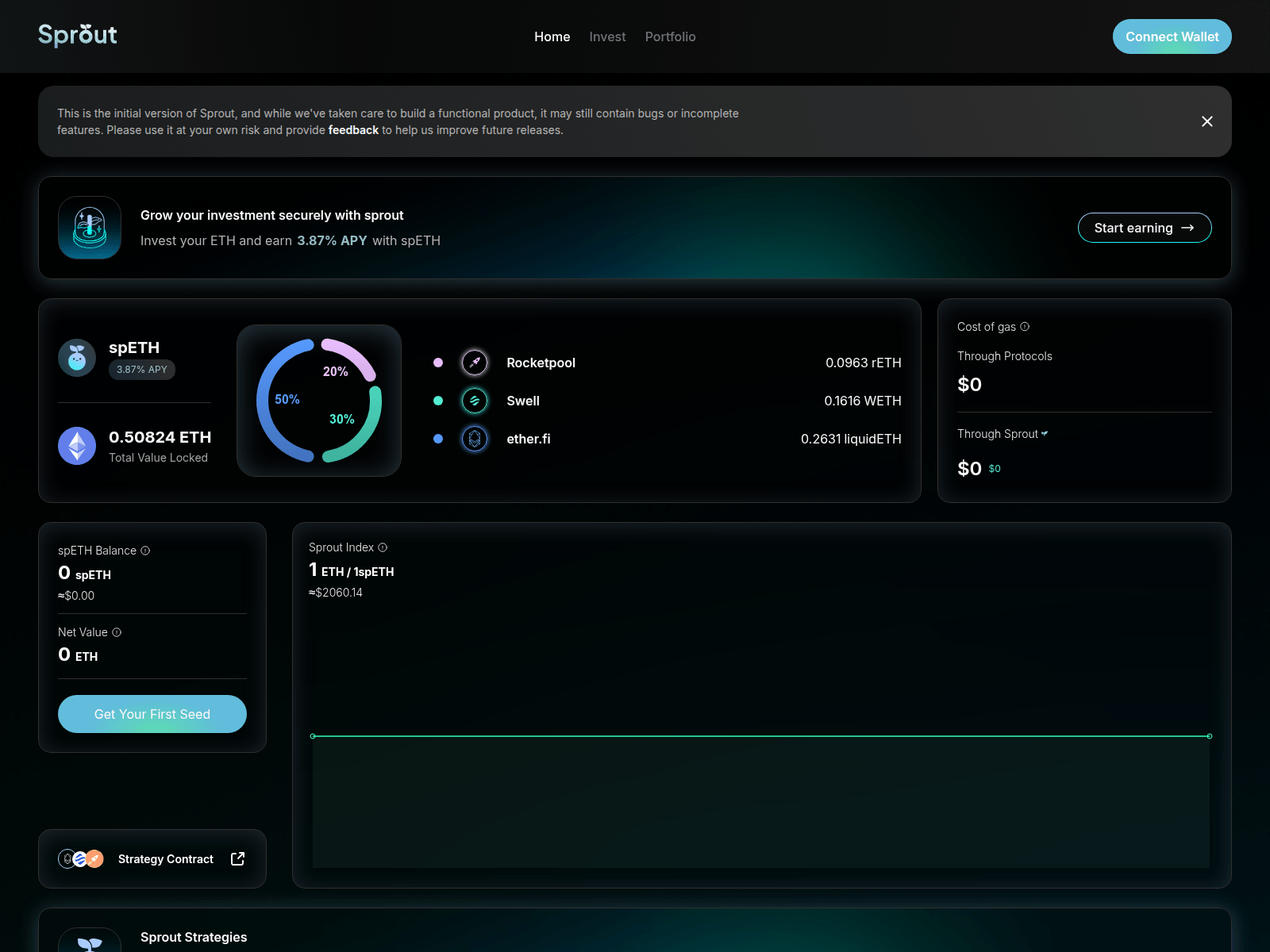1270x952 pixels.
Task: Open the Invest tab
Action: (x=607, y=36)
